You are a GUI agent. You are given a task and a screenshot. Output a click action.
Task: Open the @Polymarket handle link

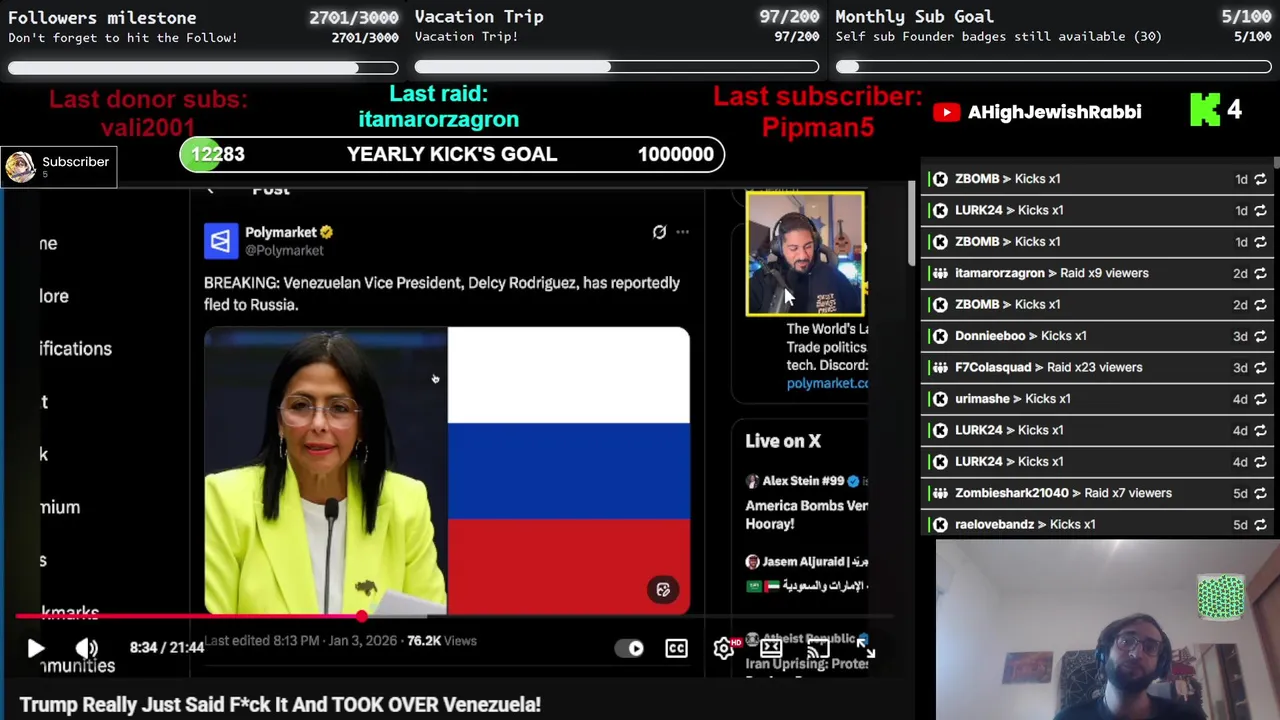point(284,251)
